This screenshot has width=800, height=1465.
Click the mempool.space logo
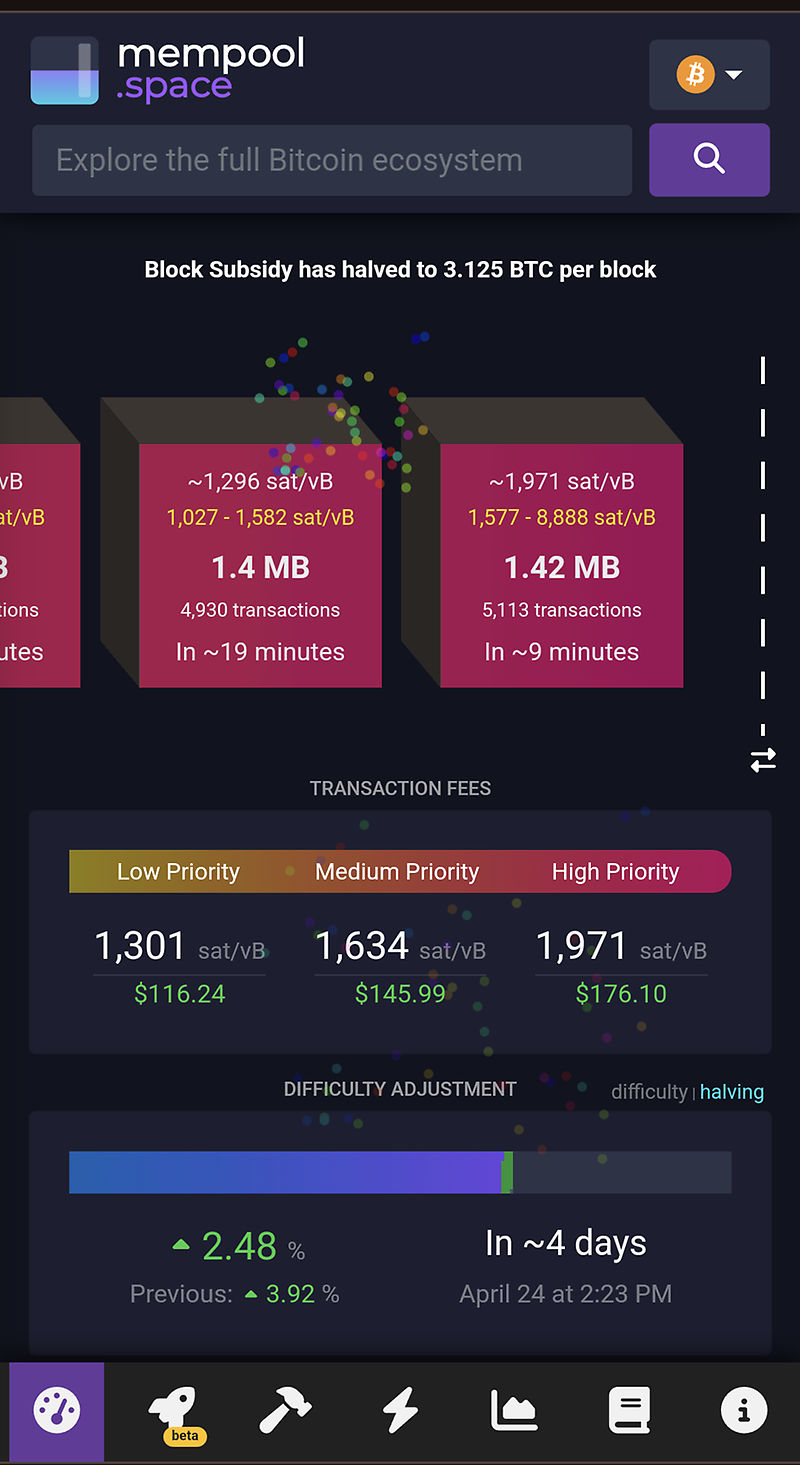tap(168, 70)
